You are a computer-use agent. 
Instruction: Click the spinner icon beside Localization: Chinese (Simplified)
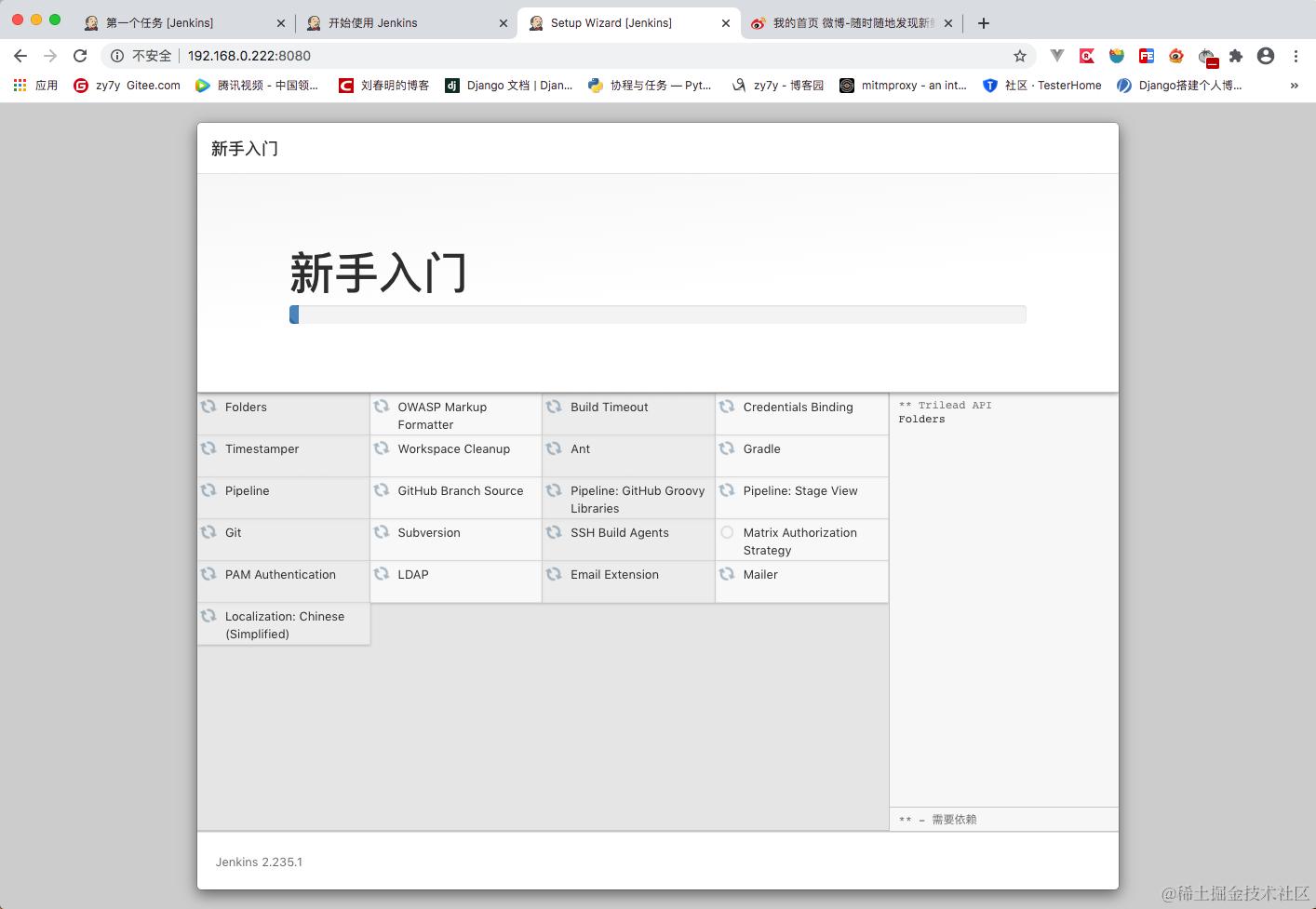coord(208,616)
